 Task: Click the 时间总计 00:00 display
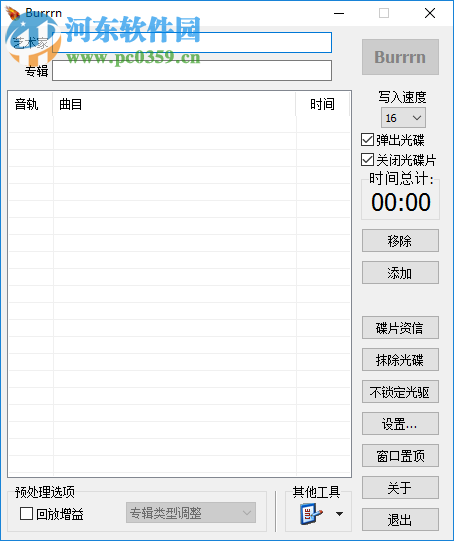point(401,202)
